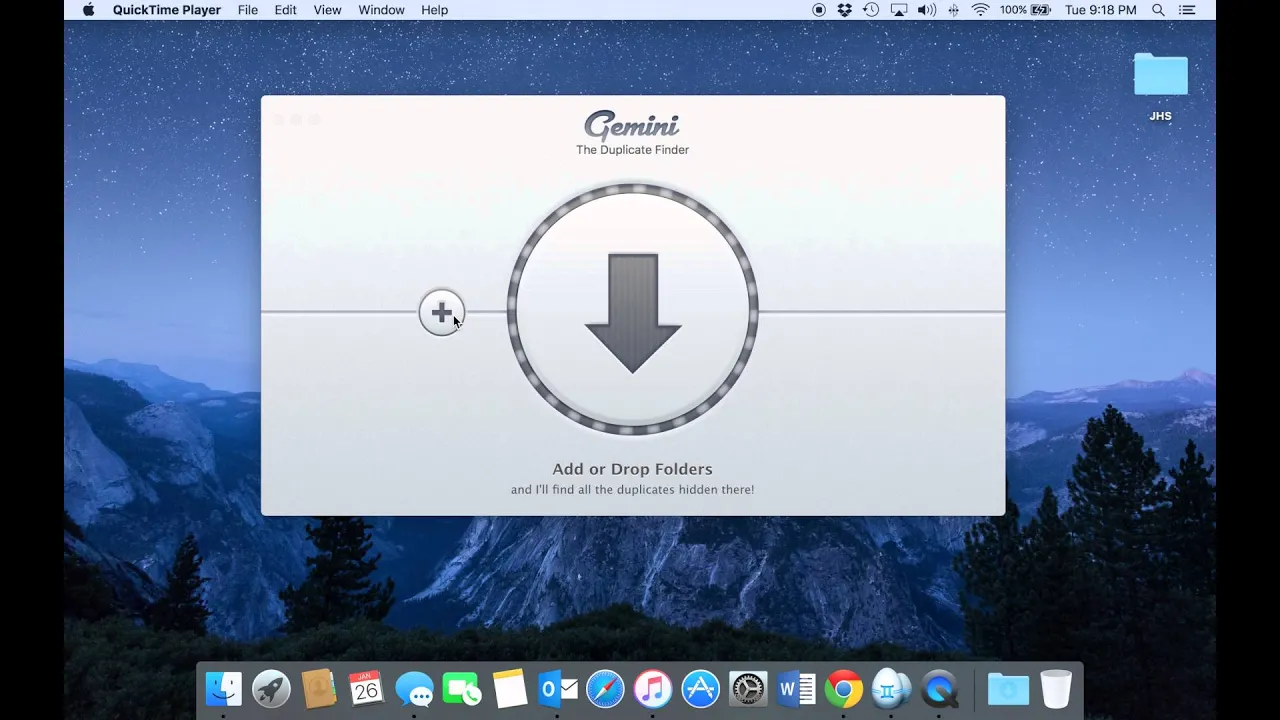Open the volume control in menu bar
The image size is (1280, 720).
point(927,10)
